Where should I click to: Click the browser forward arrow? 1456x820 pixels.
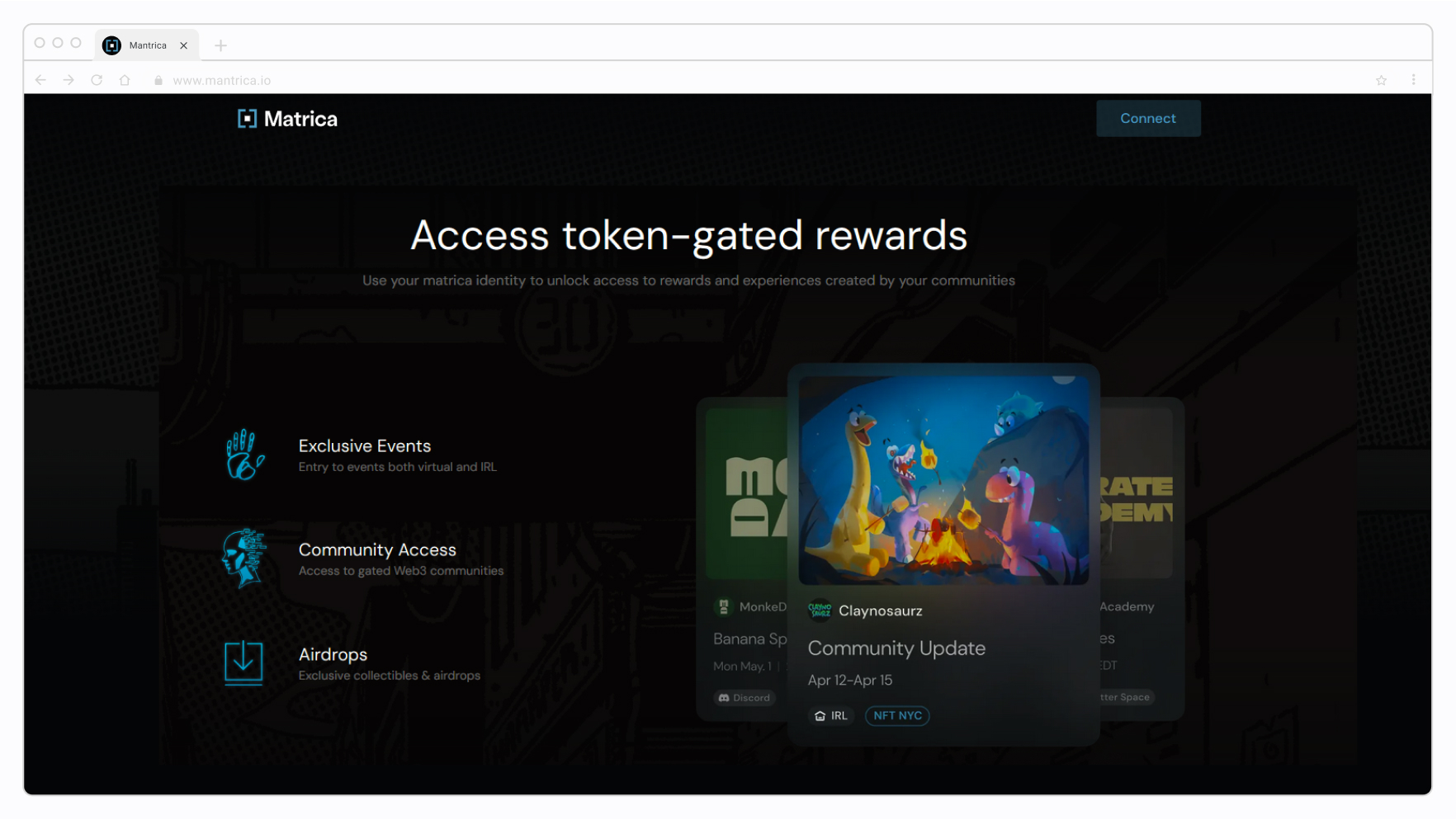69,80
